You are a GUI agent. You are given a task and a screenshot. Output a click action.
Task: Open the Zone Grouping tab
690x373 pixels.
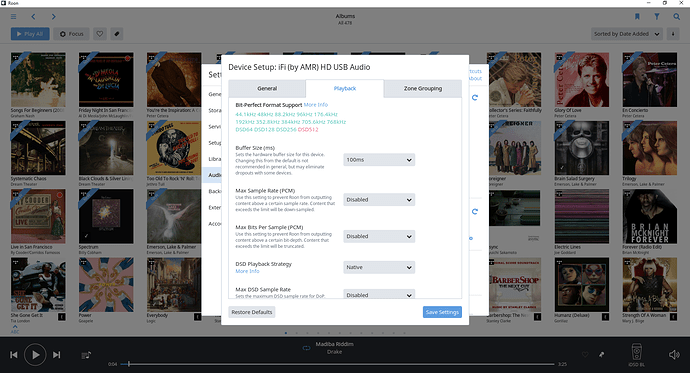pyautogui.click(x=423, y=88)
